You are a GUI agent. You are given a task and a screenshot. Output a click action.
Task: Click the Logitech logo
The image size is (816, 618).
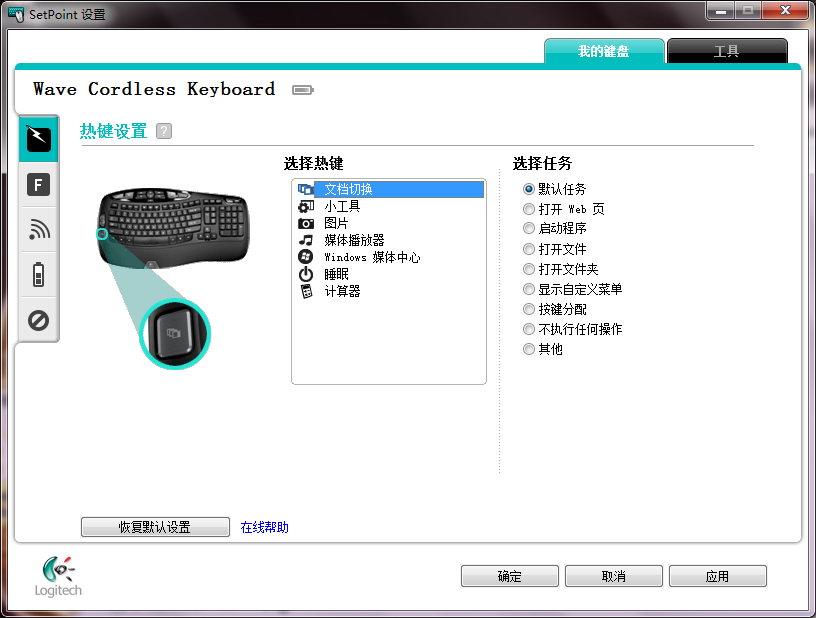coord(58,577)
